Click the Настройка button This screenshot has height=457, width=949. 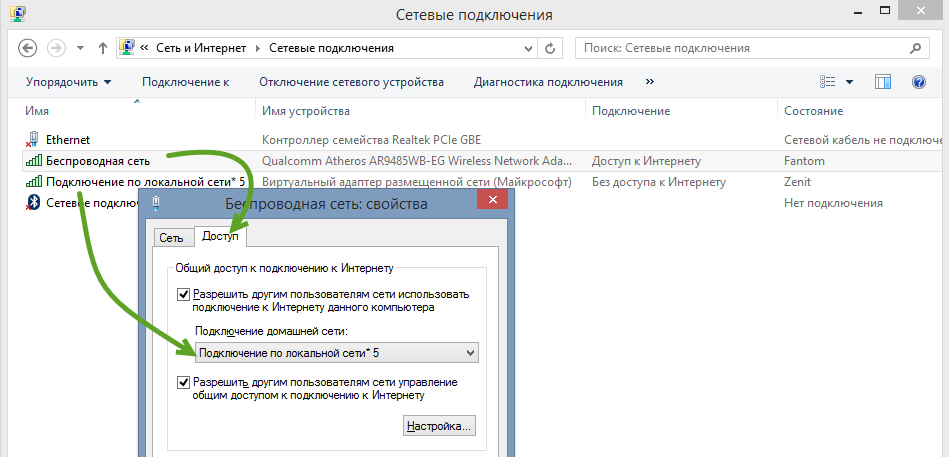(438, 427)
